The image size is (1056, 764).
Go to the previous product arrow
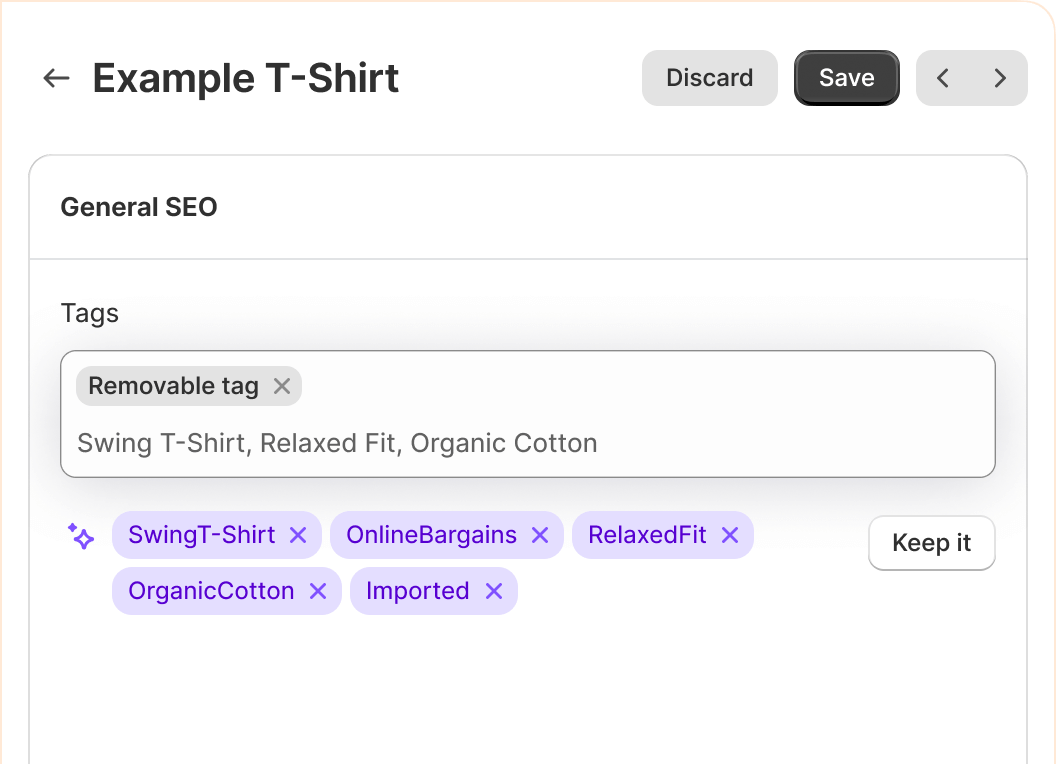click(943, 78)
